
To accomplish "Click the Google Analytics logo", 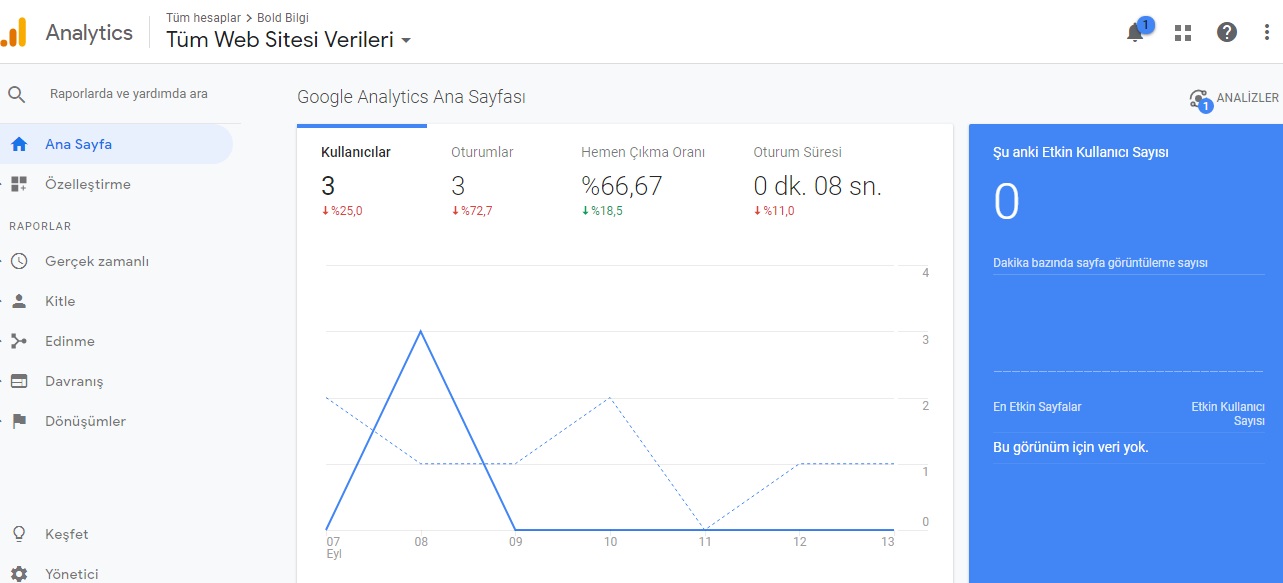I will click(x=13, y=33).
